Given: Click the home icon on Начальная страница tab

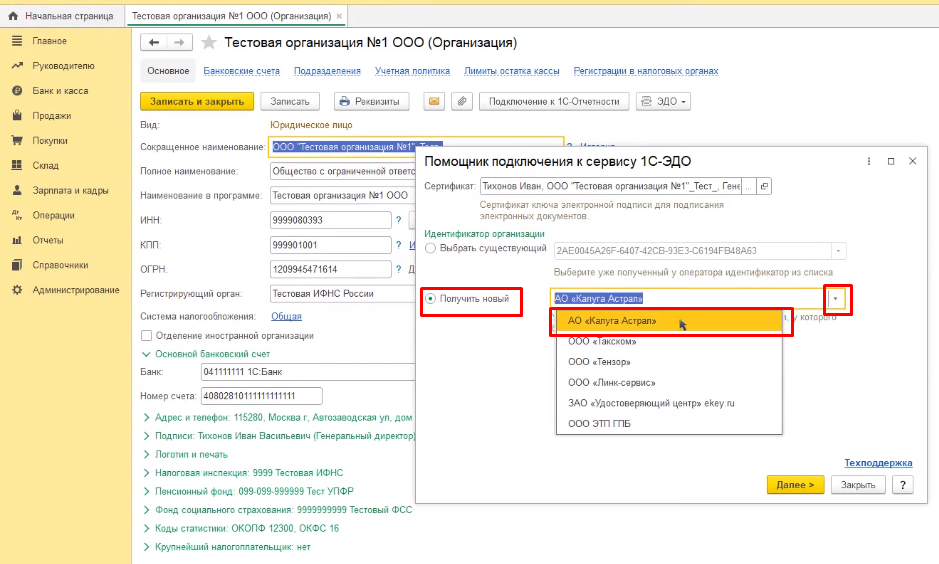Looking at the screenshot, I should (x=13, y=16).
